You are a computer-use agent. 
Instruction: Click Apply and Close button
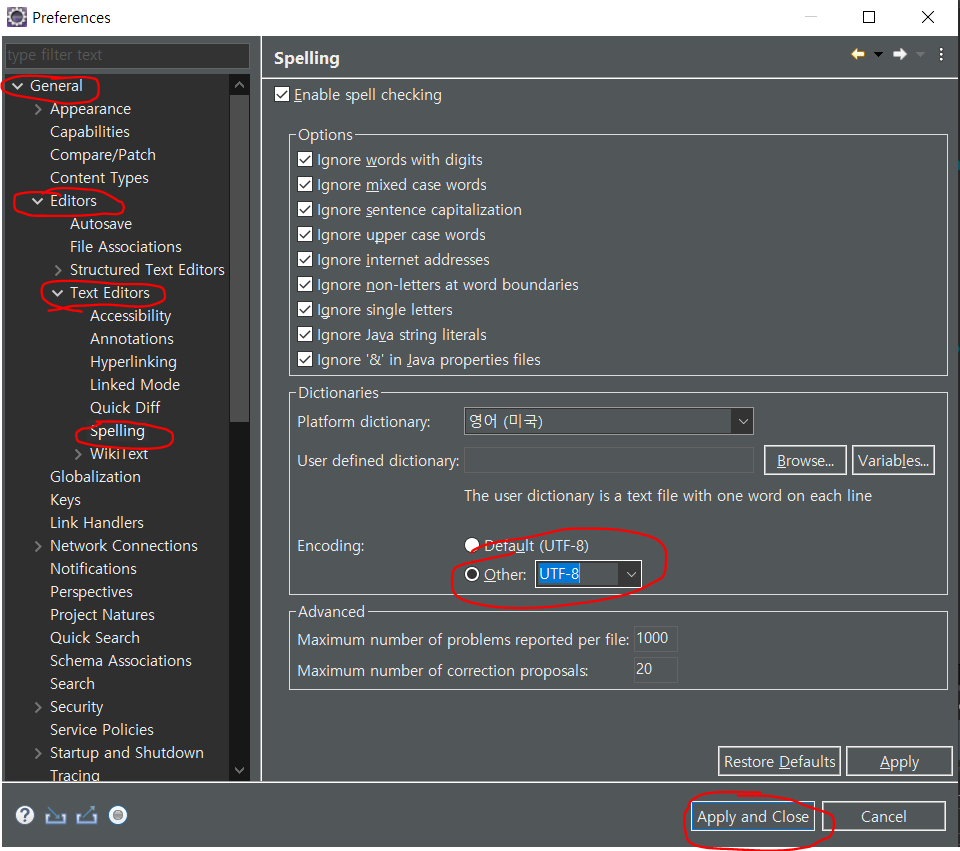click(x=752, y=816)
